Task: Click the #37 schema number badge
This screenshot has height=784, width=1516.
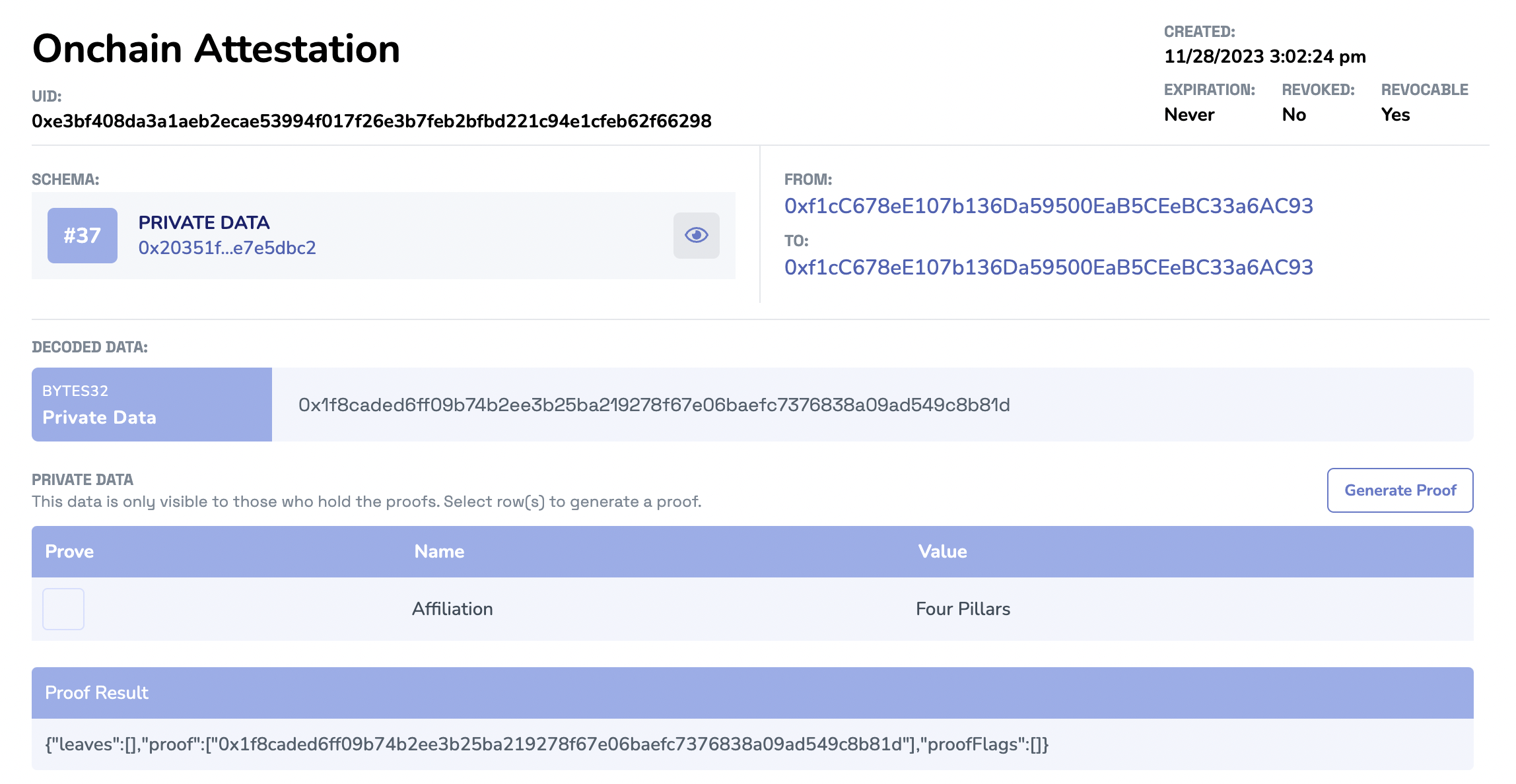Action: coord(83,236)
